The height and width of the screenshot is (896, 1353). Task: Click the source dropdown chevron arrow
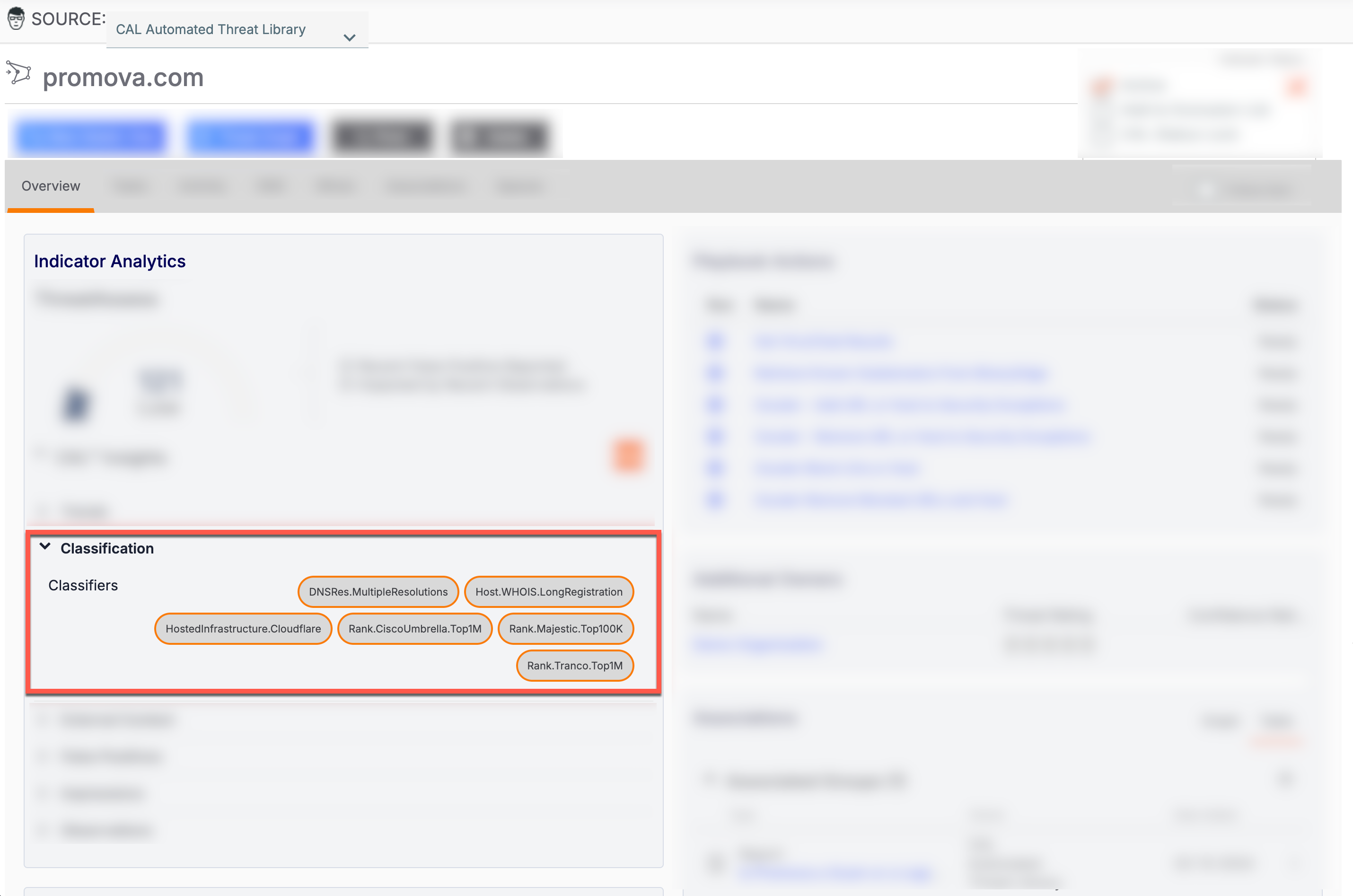(350, 38)
